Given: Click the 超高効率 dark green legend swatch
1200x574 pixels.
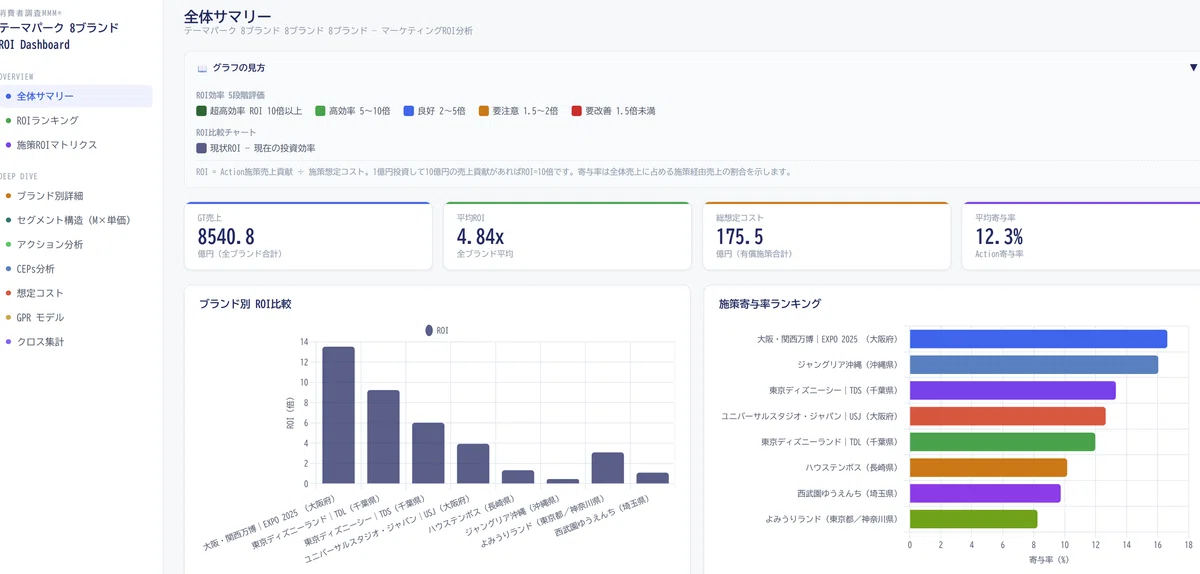Looking at the screenshot, I should (x=202, y=111).
